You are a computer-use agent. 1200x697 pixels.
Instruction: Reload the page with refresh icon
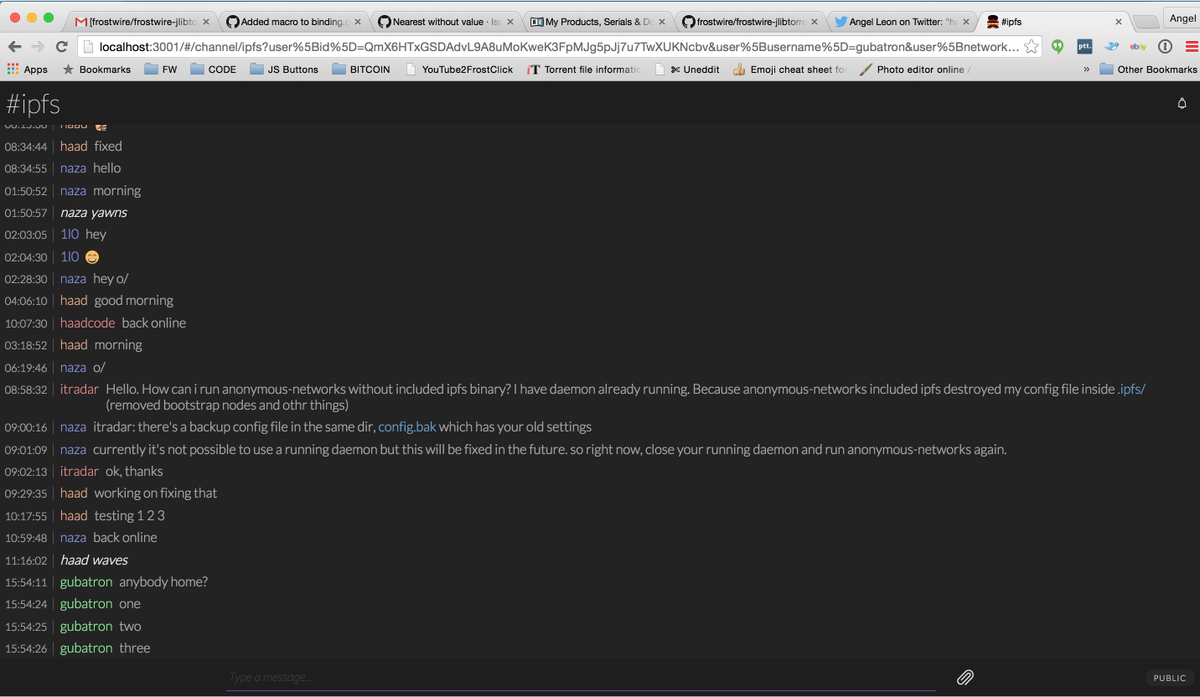tap(62, 46)
